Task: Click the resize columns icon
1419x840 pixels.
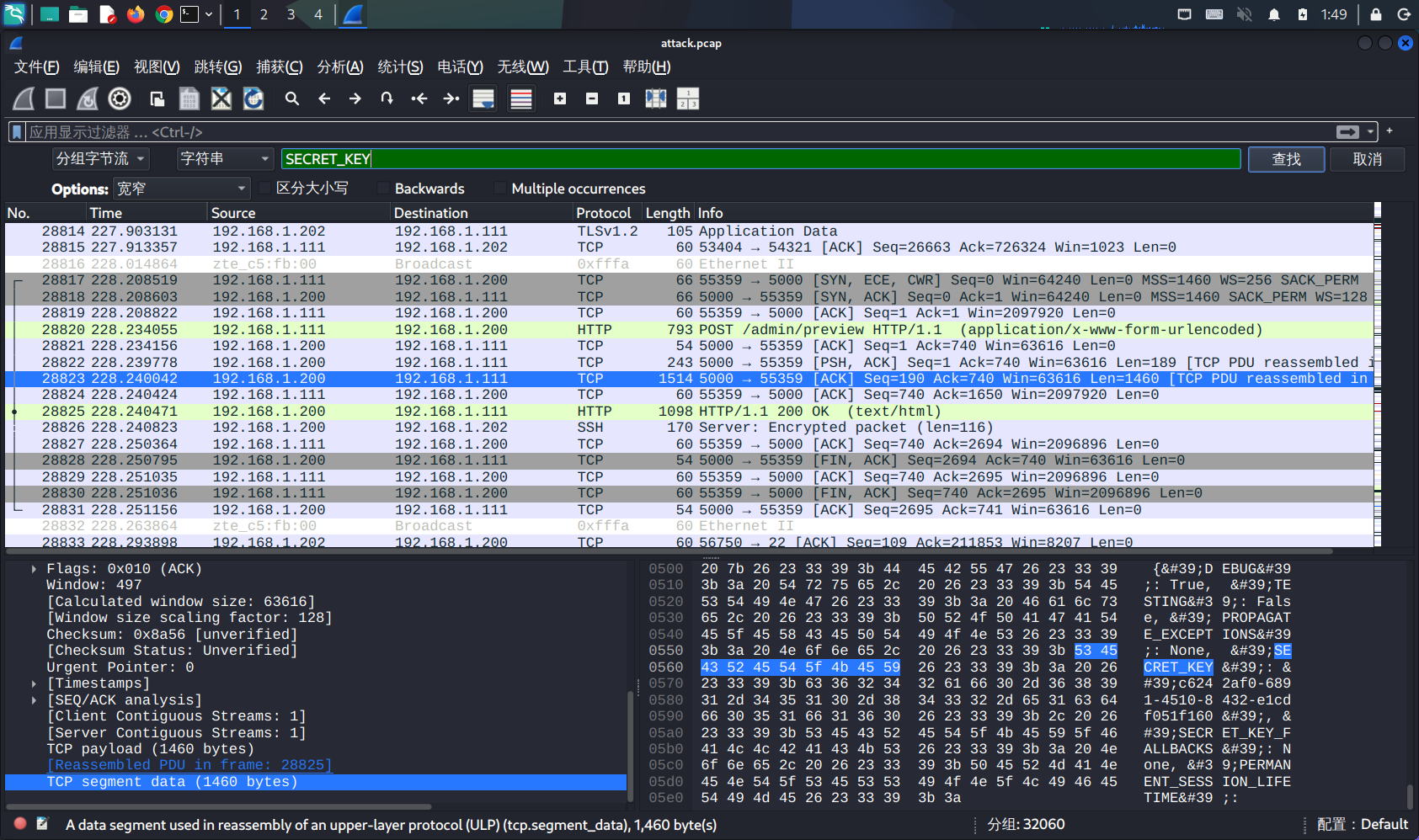Action: [656, 99]
